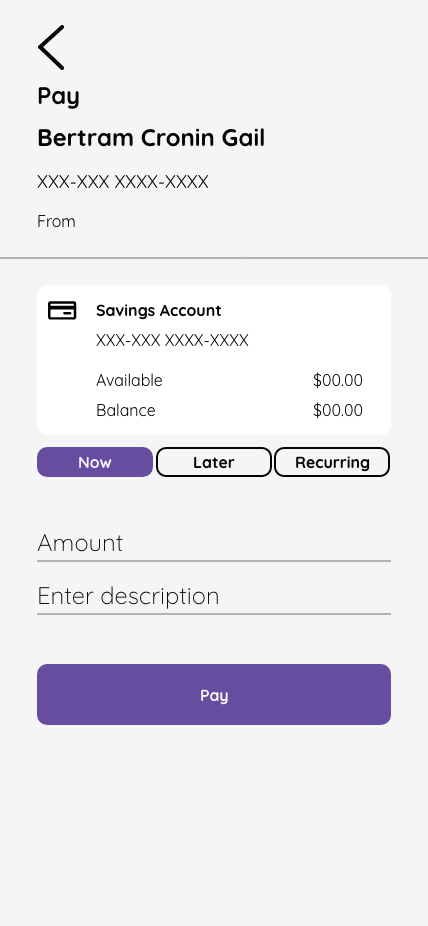Image resolution: width=428 pixels, height=926 pixels.
Task: Focus the Amount input field
Action: coord(214,543)
